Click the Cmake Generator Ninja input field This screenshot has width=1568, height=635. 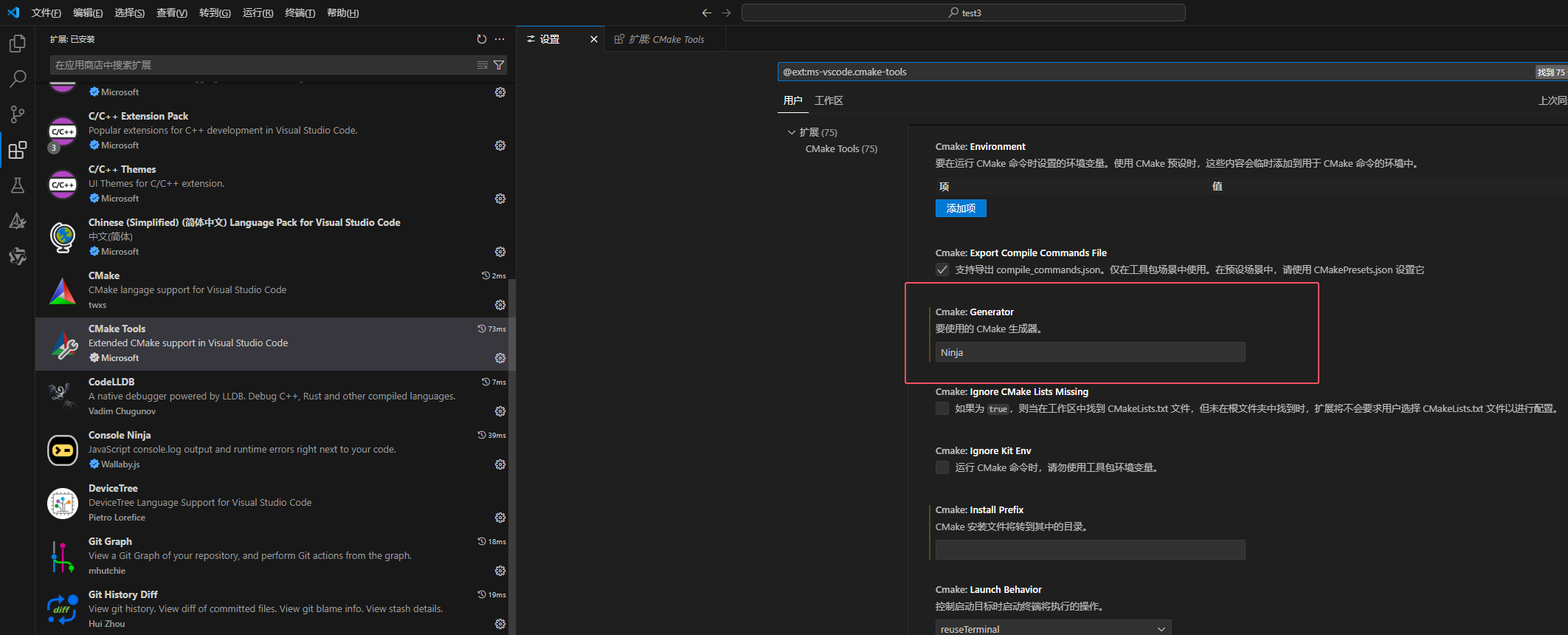pos(1090,352)
